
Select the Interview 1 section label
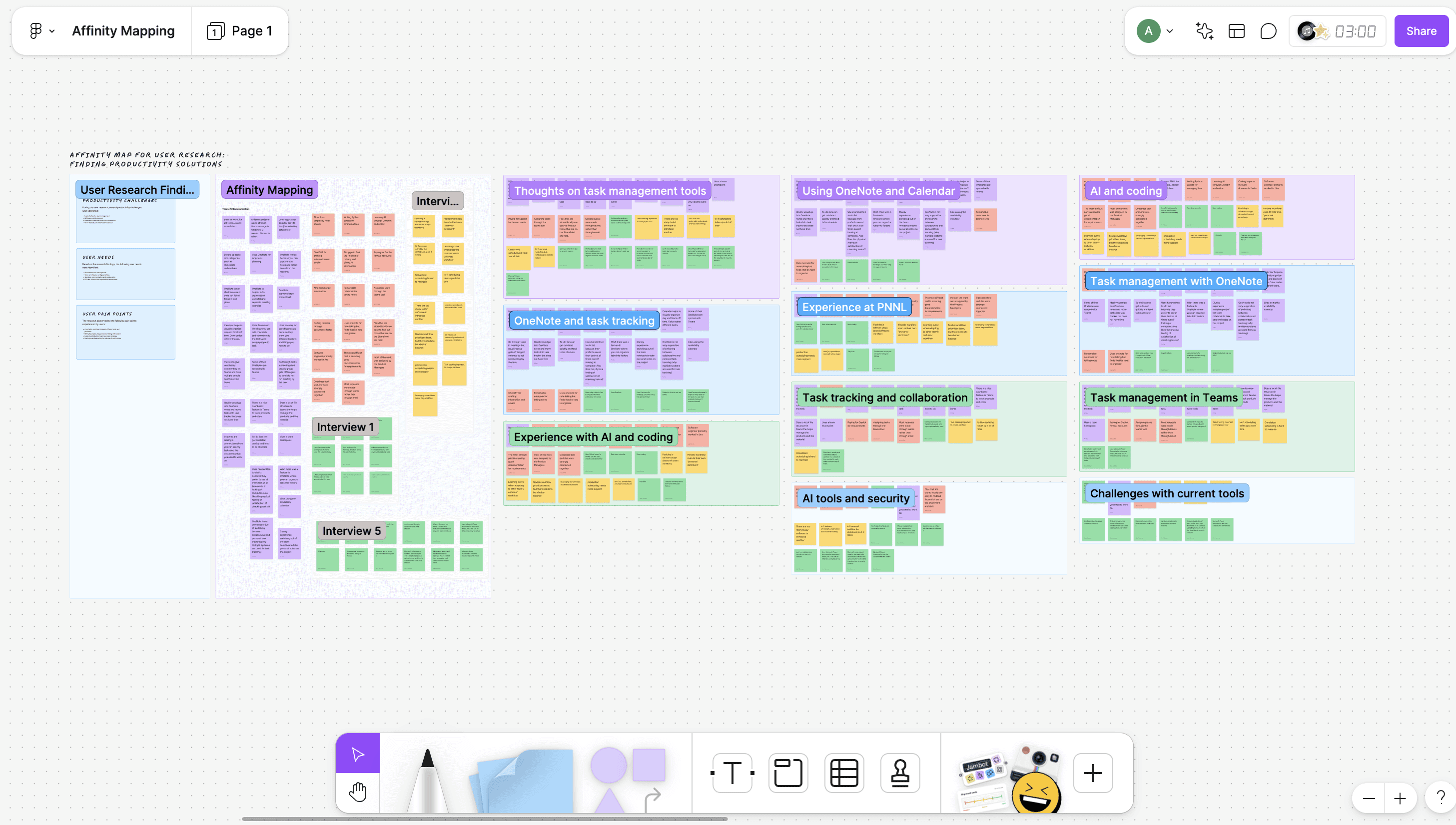pyautogui.click(x=345, y=427)
